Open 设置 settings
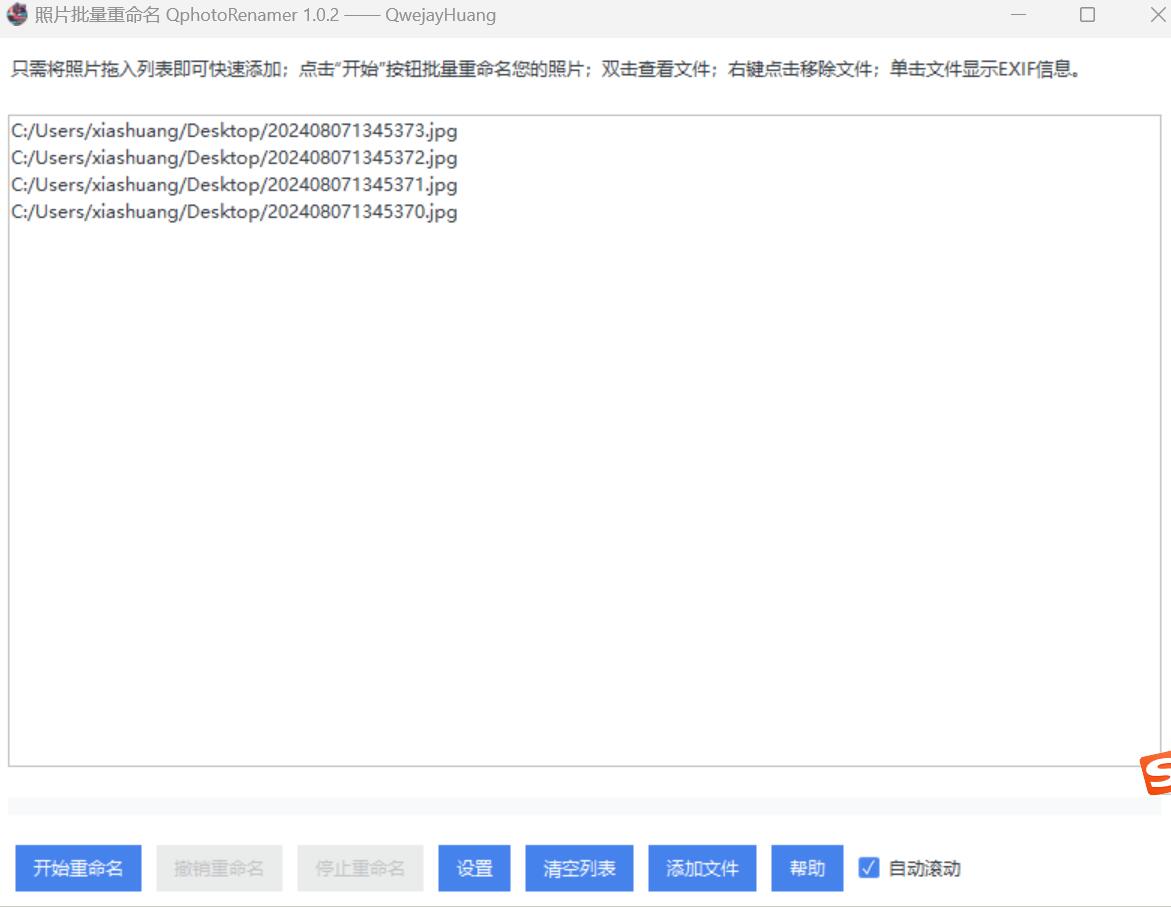The width and height of the screenshot is (1171, 907). pos(474,868)
